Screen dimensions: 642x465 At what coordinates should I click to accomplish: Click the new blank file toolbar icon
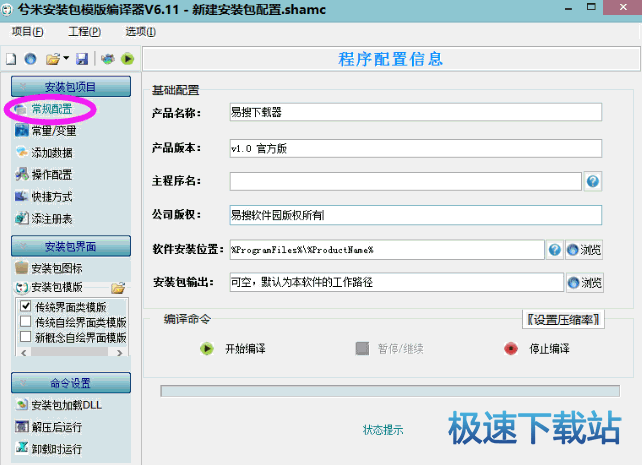click(11, 59)
